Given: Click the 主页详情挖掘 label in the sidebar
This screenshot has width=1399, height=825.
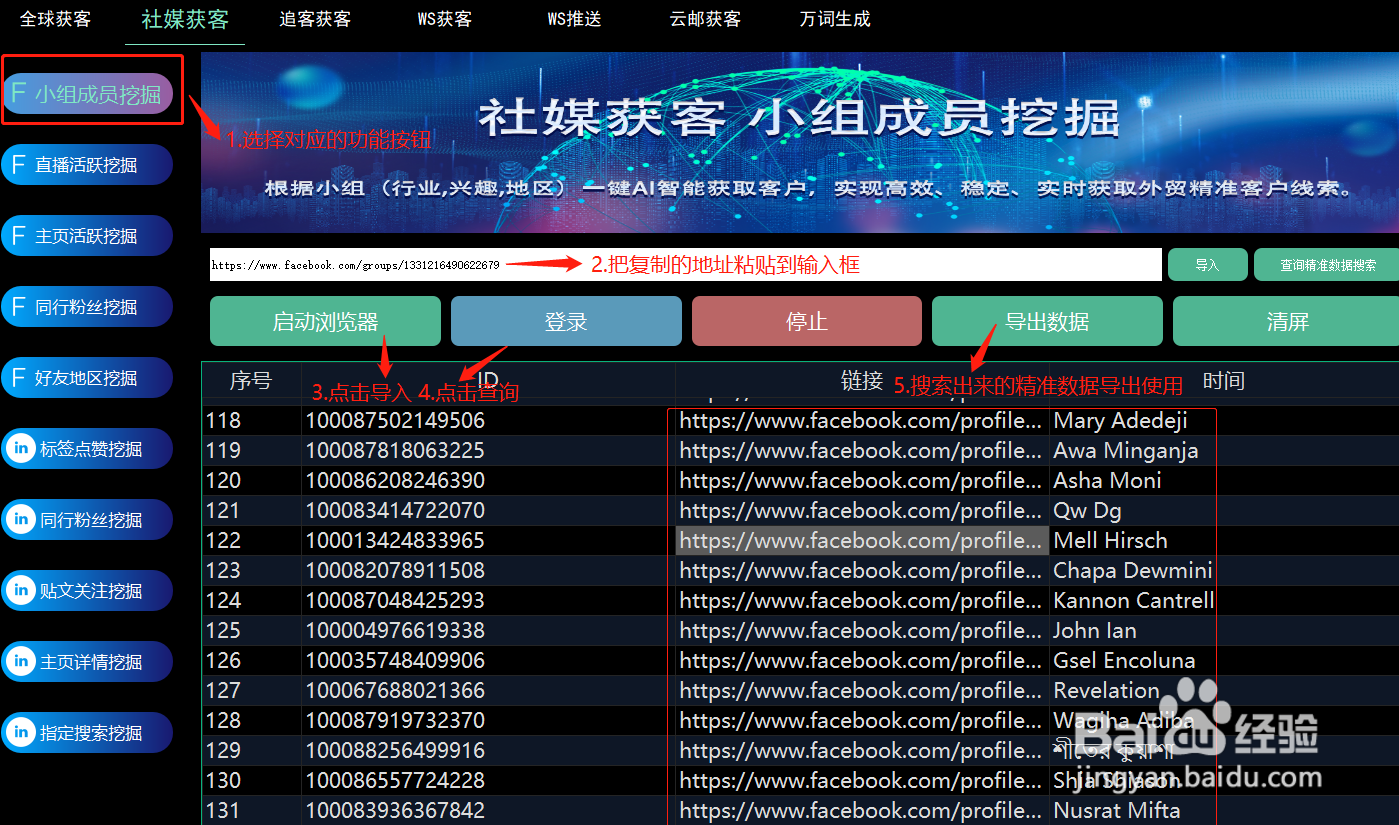Looking at the screenshot, I should (91, 663).
